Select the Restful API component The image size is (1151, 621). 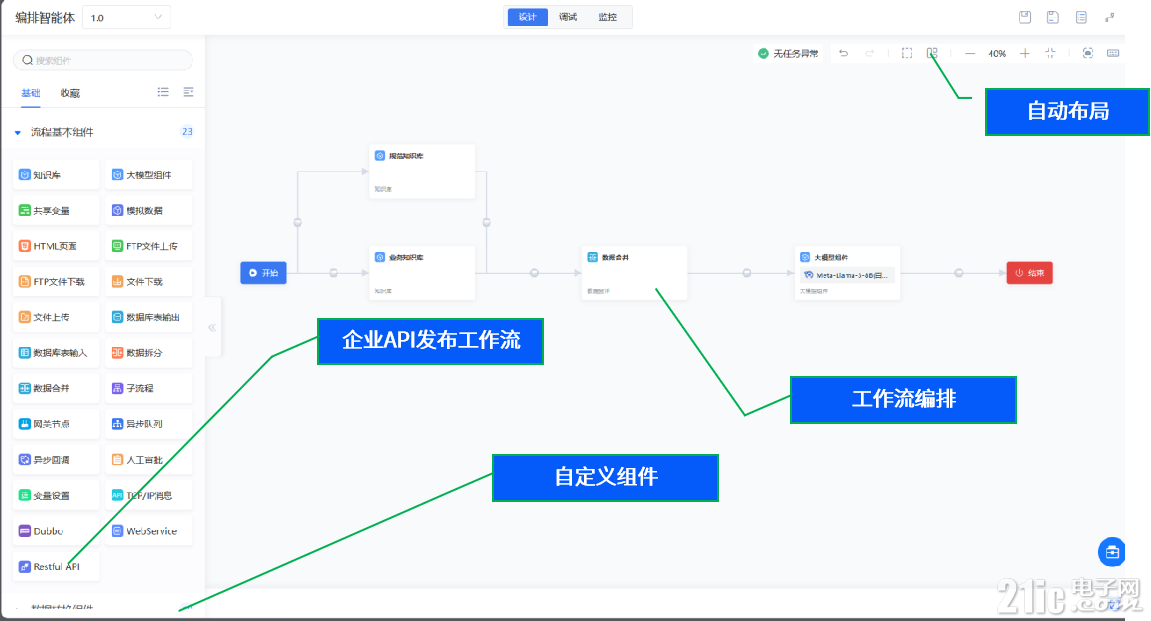pyautogui.click(x=56, y=567)
